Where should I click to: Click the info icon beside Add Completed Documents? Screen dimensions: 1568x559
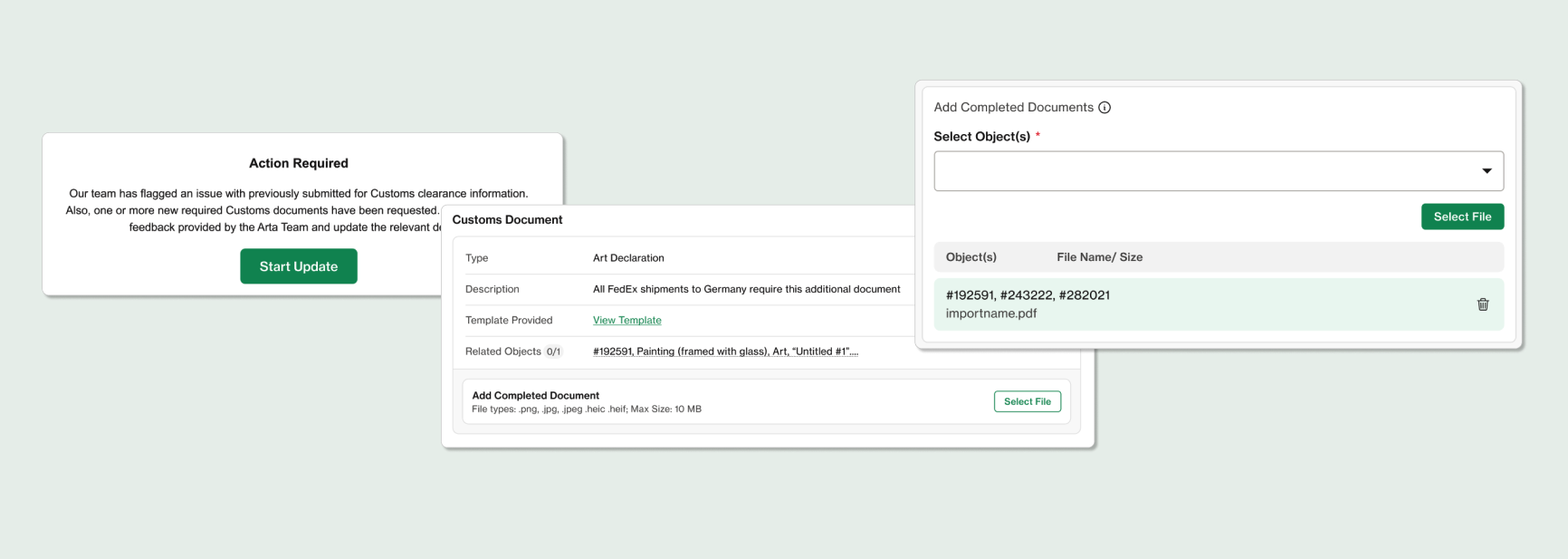(x=1104, y=108)
